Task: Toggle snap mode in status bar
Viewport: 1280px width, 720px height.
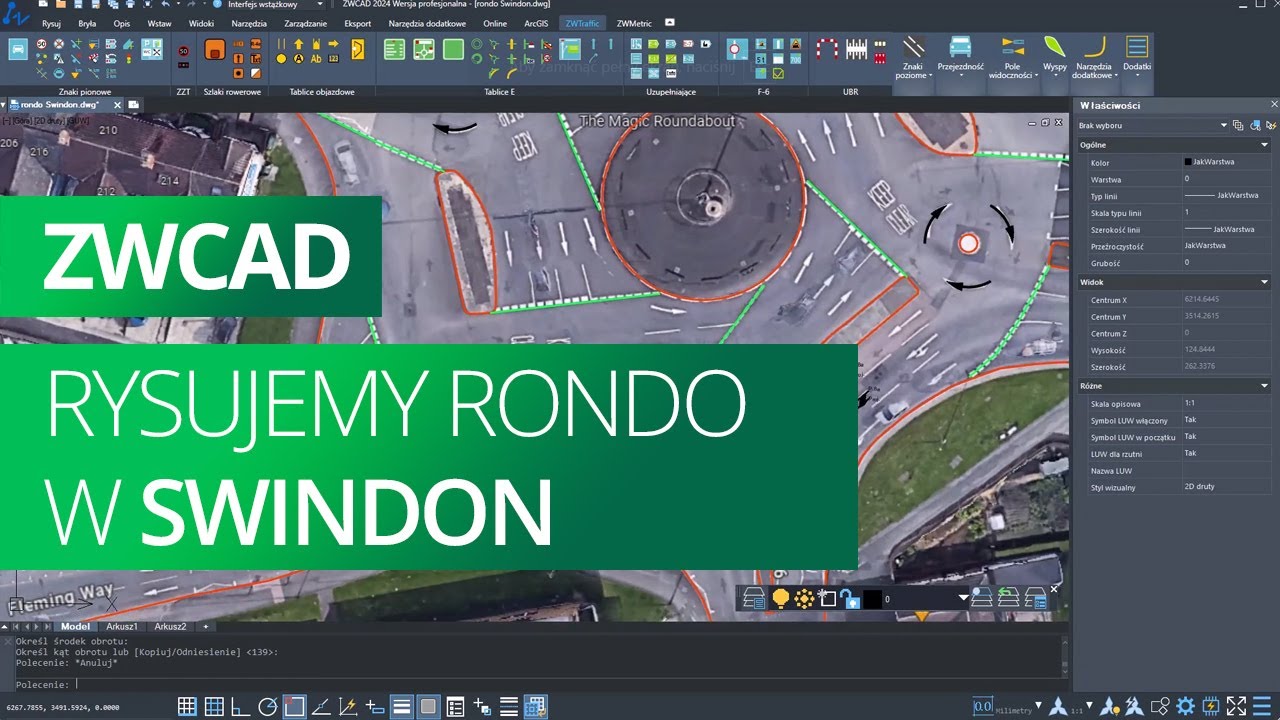Action: coord(186,706)
